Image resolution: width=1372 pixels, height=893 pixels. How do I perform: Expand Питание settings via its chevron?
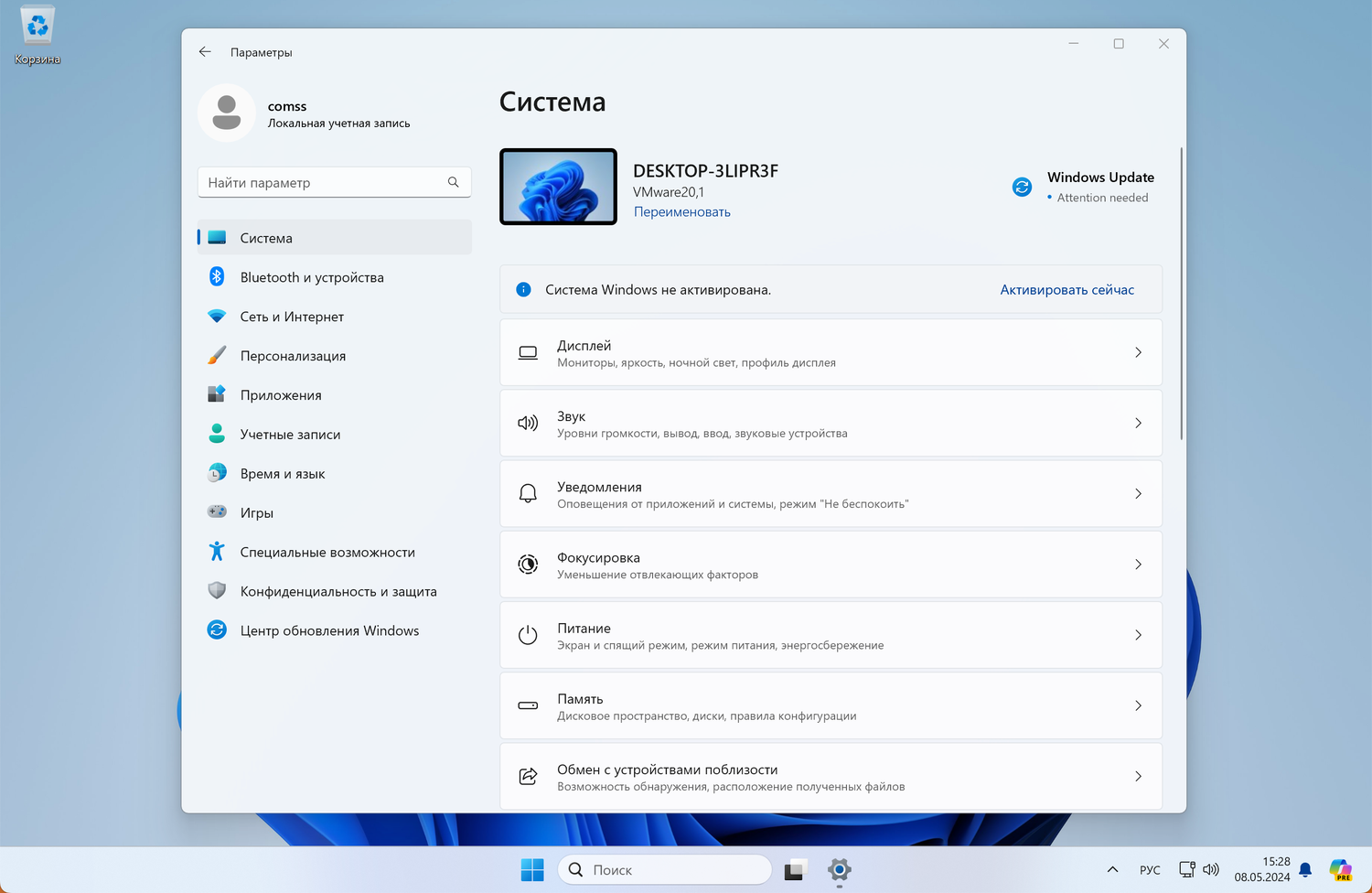1138,635
